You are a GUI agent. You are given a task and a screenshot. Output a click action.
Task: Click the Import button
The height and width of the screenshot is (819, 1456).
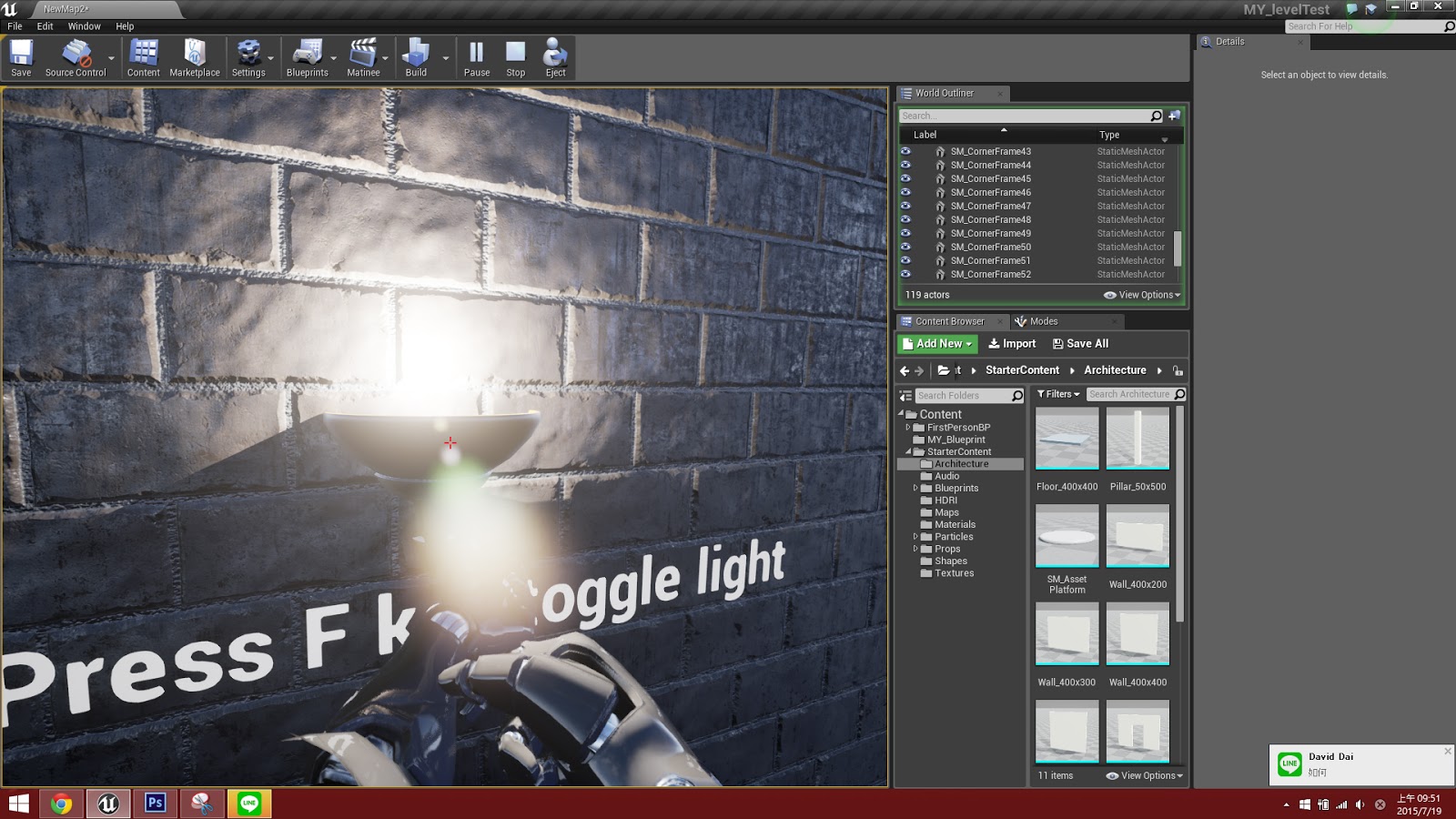[x=1011, y=343]
